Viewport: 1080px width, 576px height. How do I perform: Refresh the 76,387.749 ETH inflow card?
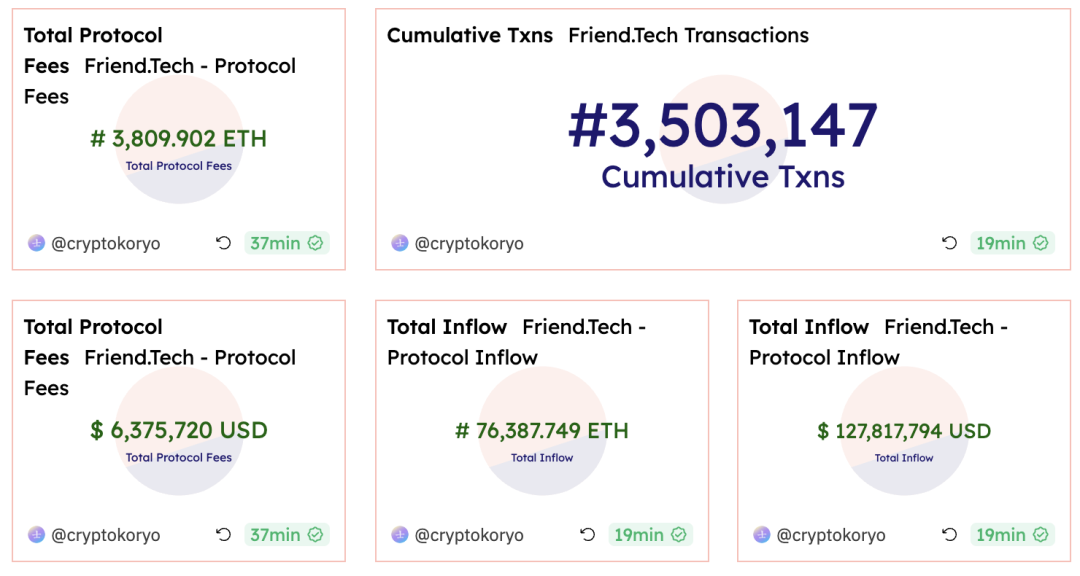tap(588, 535)
